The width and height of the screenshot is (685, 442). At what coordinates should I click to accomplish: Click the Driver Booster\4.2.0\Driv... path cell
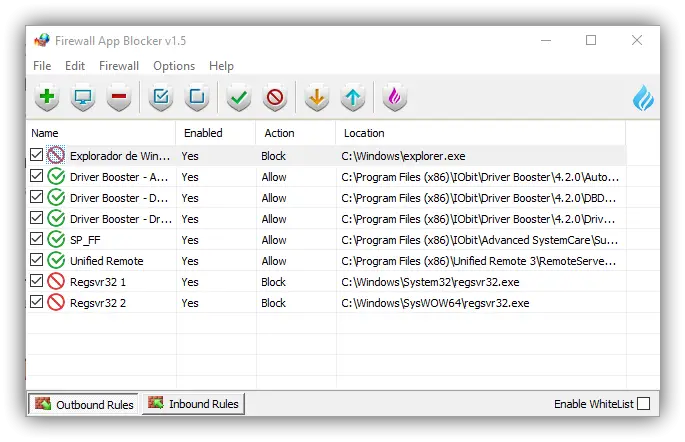478,219
